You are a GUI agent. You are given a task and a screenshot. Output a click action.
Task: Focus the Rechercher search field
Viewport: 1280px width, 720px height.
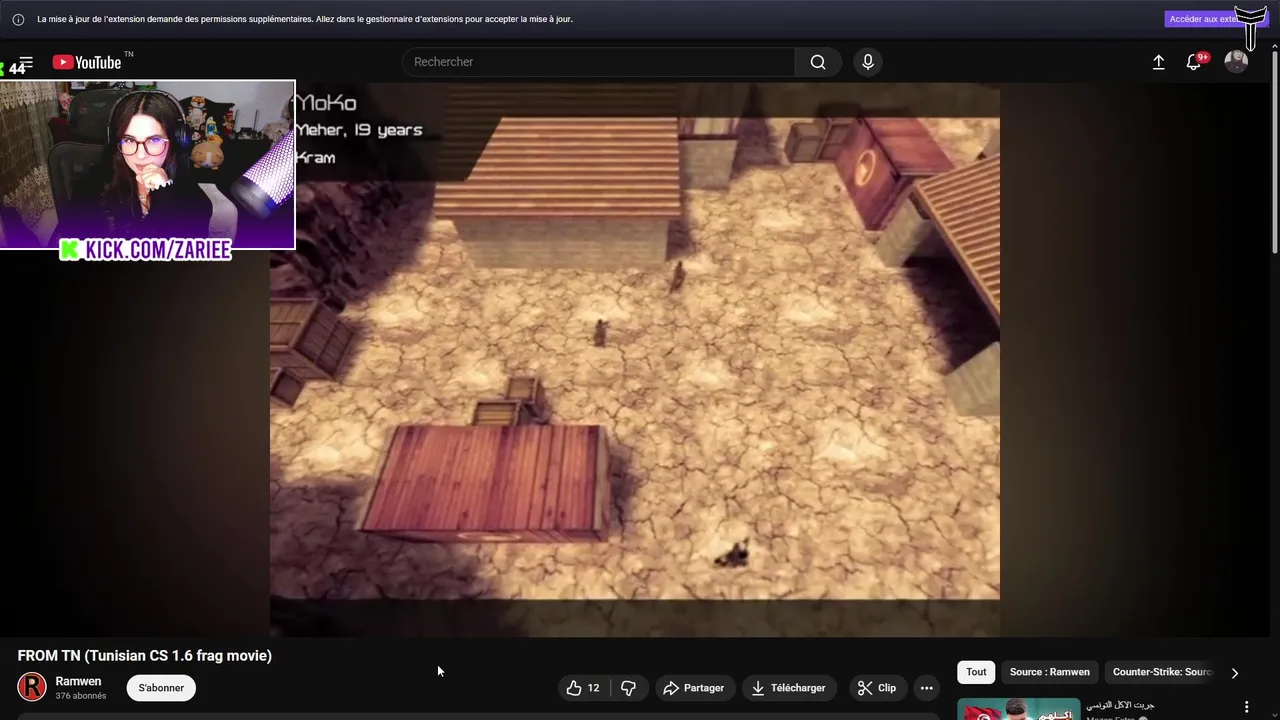[x=599, y=62]
